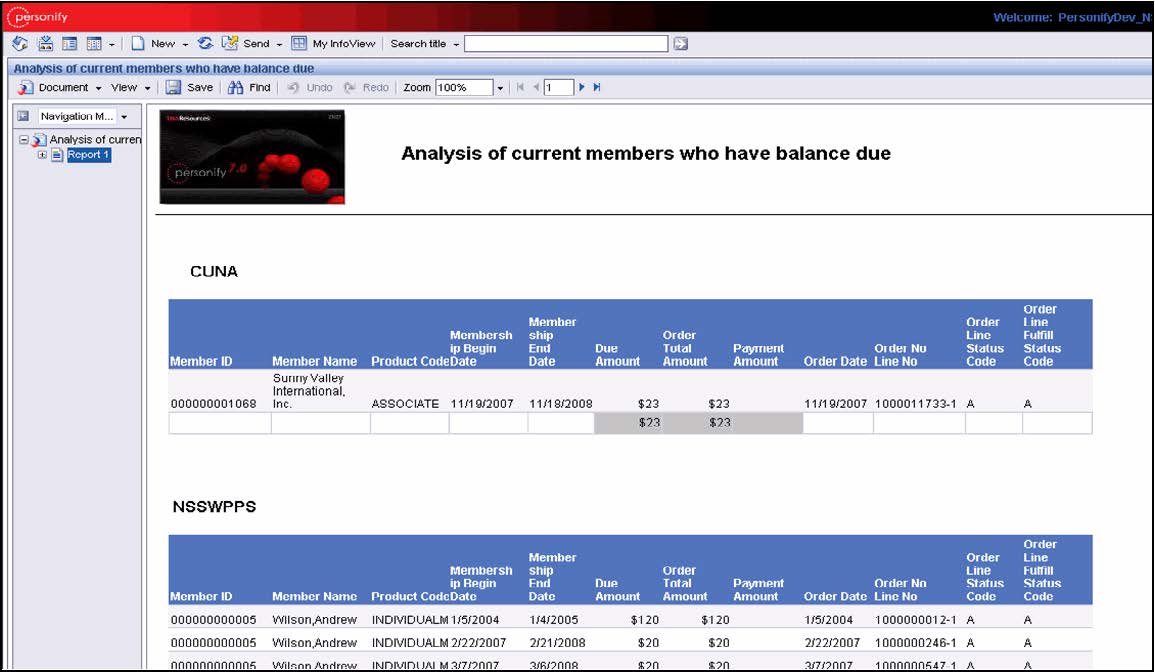Go to last page
Image resolution: width=1155 pixels, height=672 pixels.
click(x=597, y=87)
